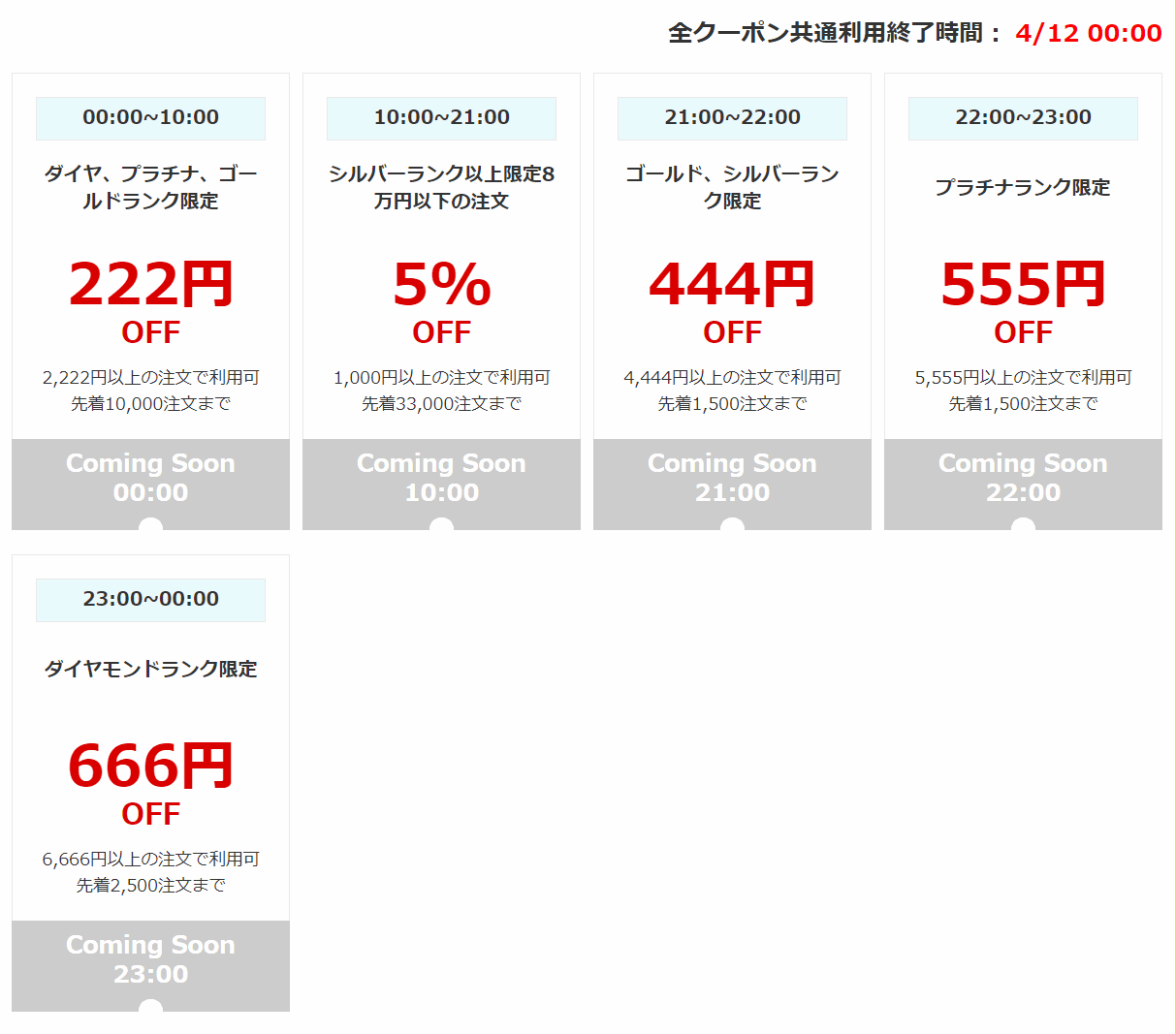Click the 555円 OFF discount amount

pyautogui.click(x=1023, y=302)
